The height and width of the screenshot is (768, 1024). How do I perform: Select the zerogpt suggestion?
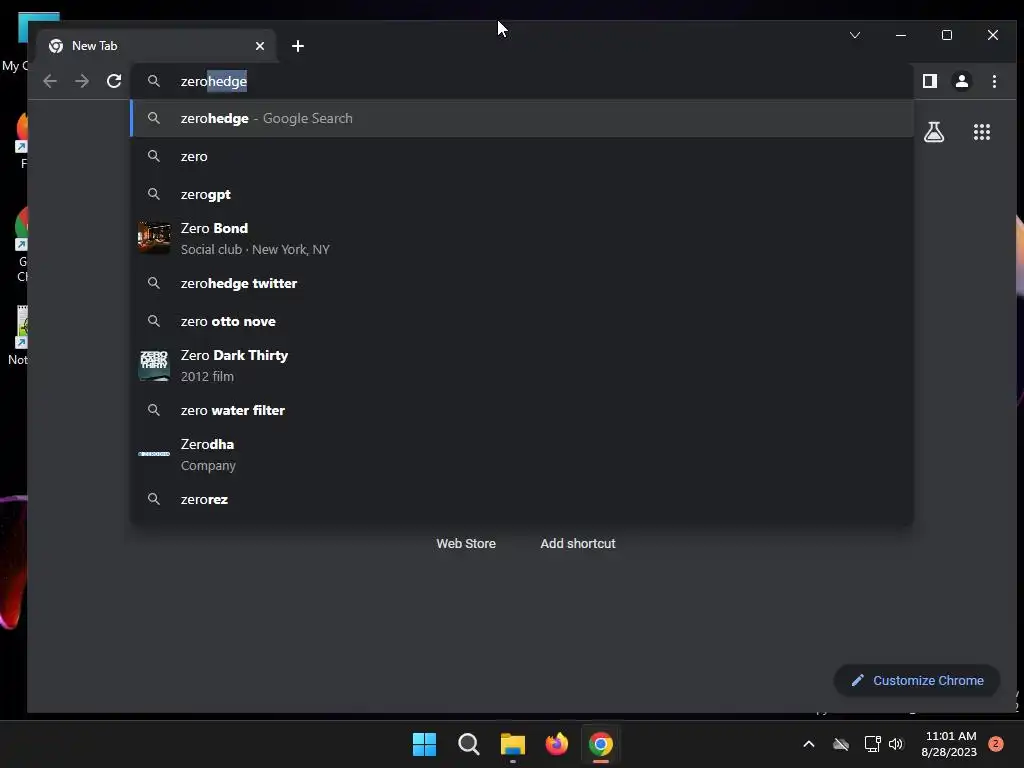[522, 194]
